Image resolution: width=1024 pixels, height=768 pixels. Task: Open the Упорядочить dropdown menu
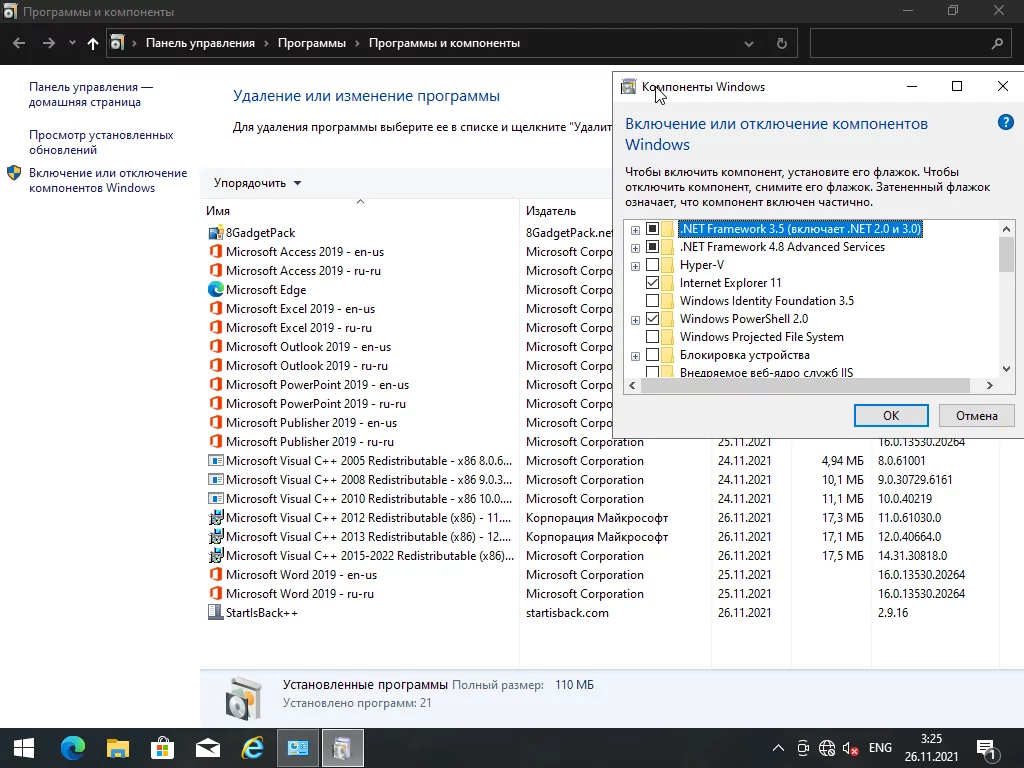click(x=257, y=184)
